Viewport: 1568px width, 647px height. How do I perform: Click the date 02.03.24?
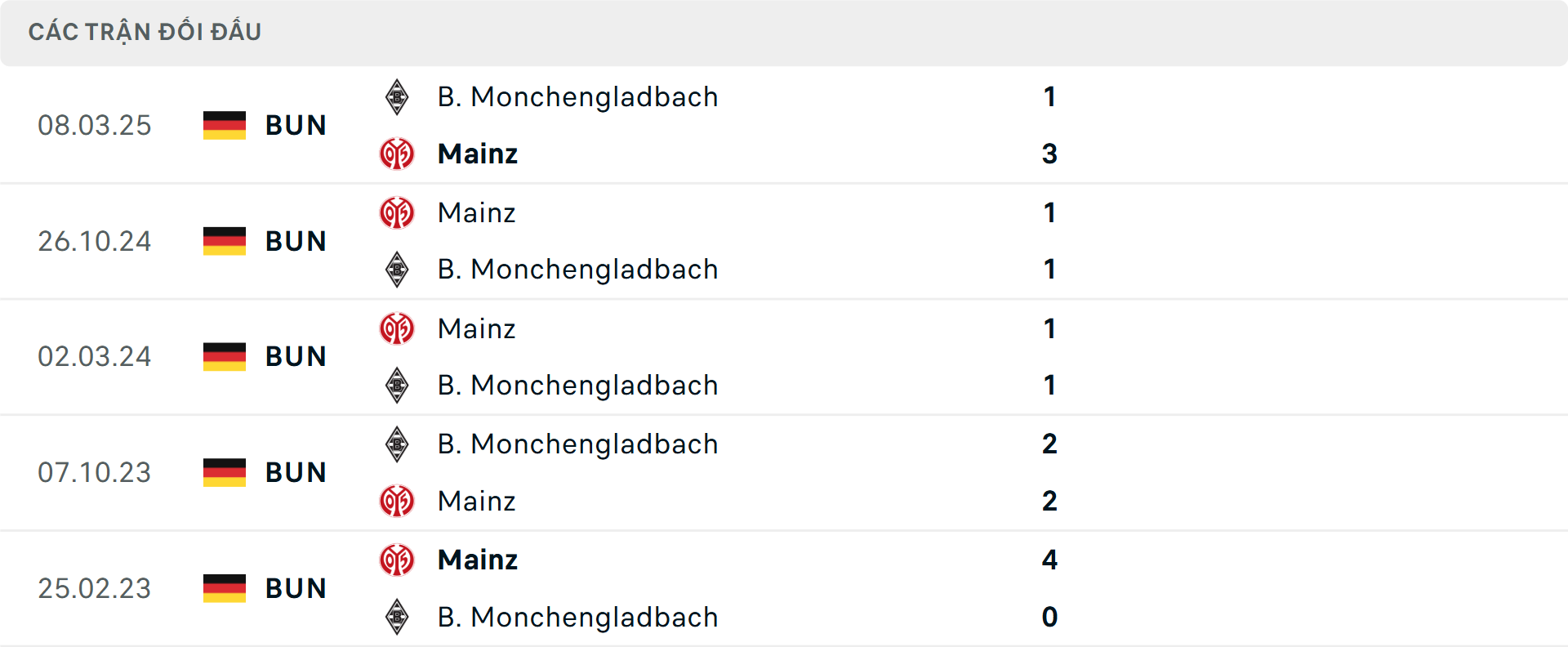[95, 355]
